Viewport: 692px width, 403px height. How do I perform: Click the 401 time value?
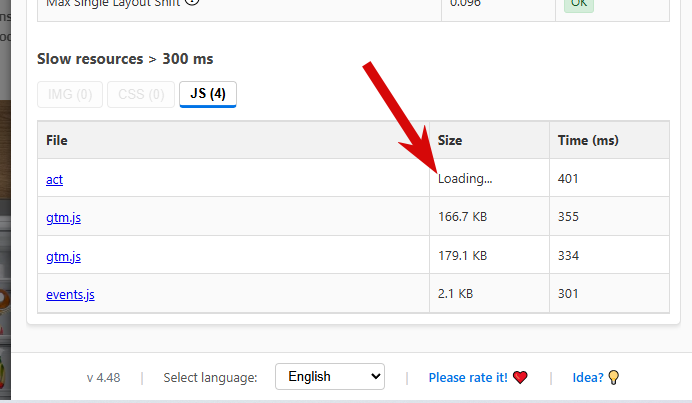568,178
